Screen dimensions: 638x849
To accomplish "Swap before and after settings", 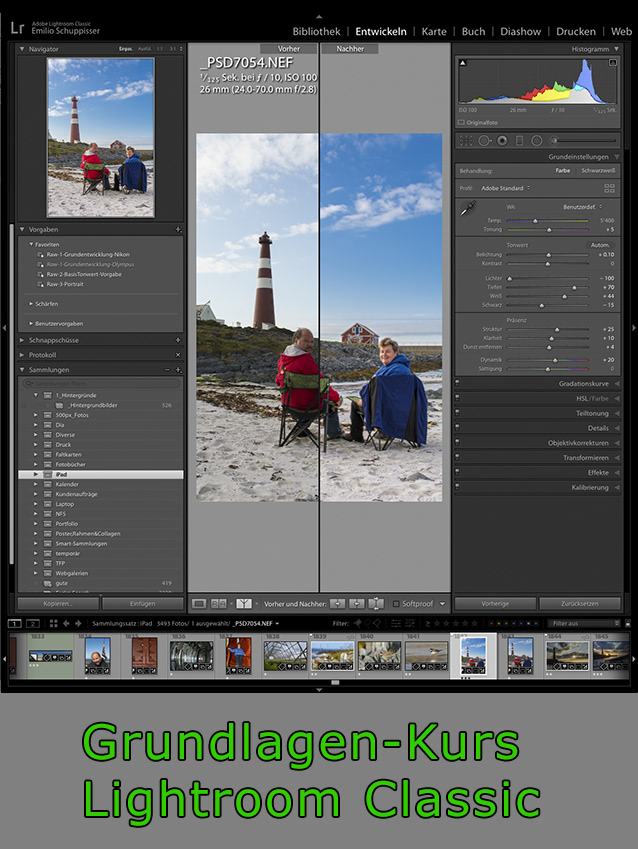I will click(x=376, y=603).
